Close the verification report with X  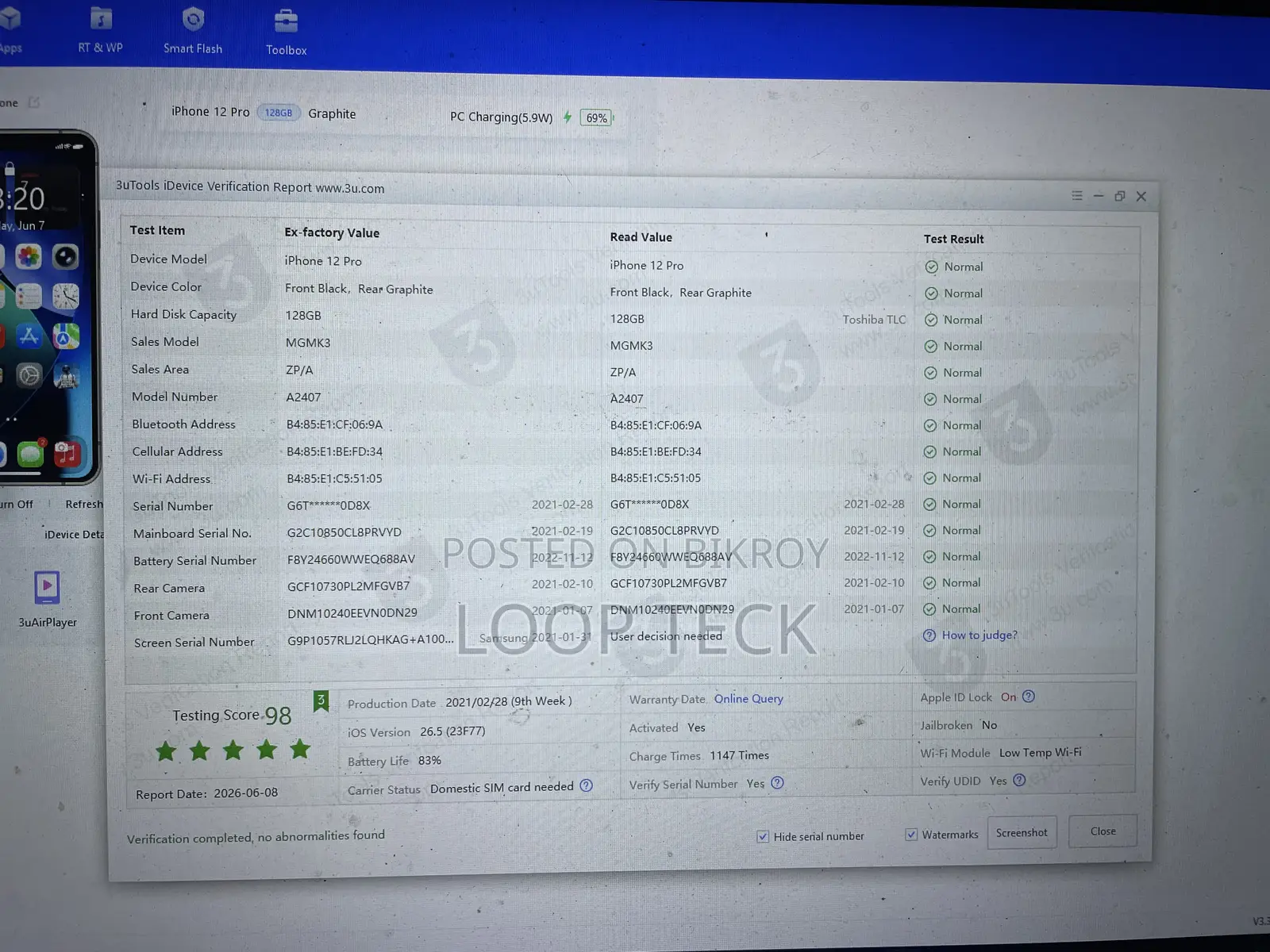1141,196
